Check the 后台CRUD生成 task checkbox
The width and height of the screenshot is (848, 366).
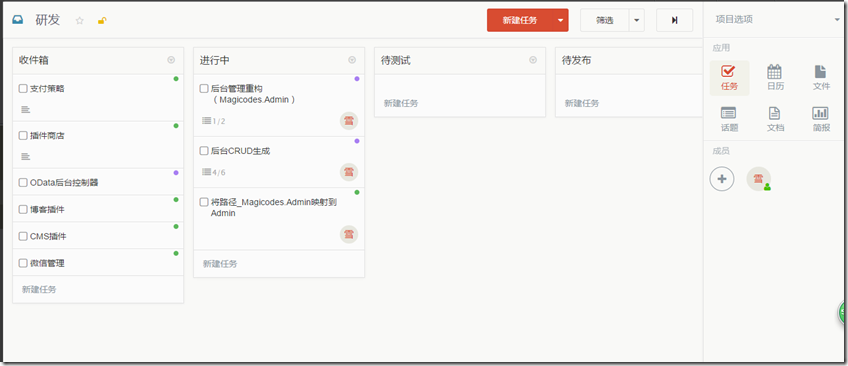[204, 151]
